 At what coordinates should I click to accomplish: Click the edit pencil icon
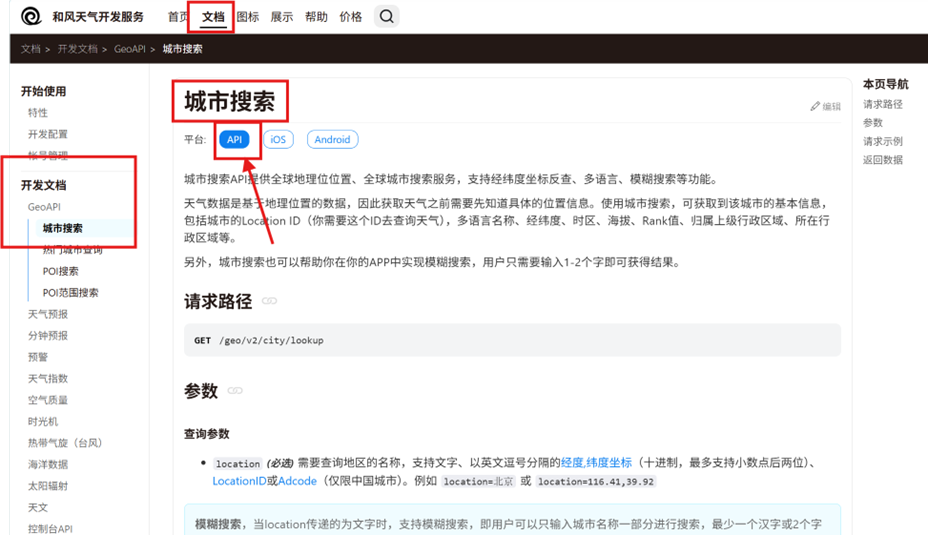(x=815, y=106)
